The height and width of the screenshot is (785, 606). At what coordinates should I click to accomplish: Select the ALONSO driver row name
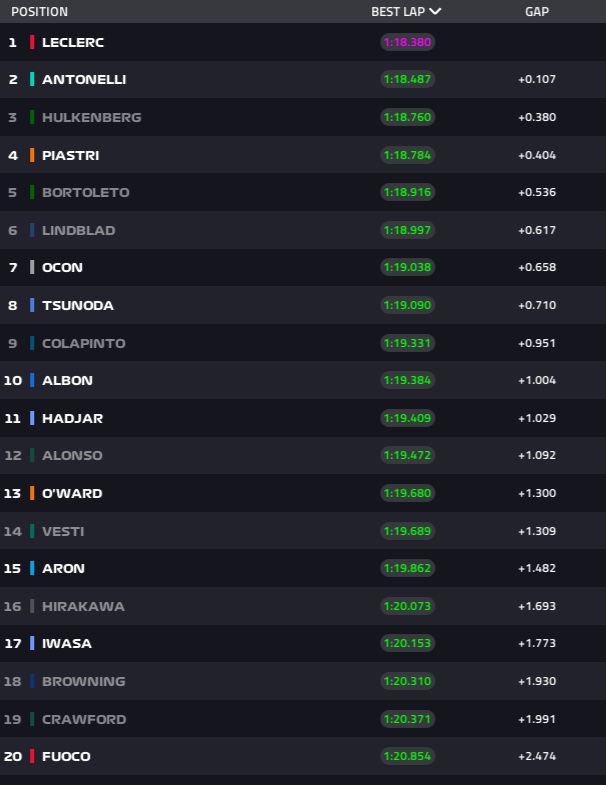(72, 455)
